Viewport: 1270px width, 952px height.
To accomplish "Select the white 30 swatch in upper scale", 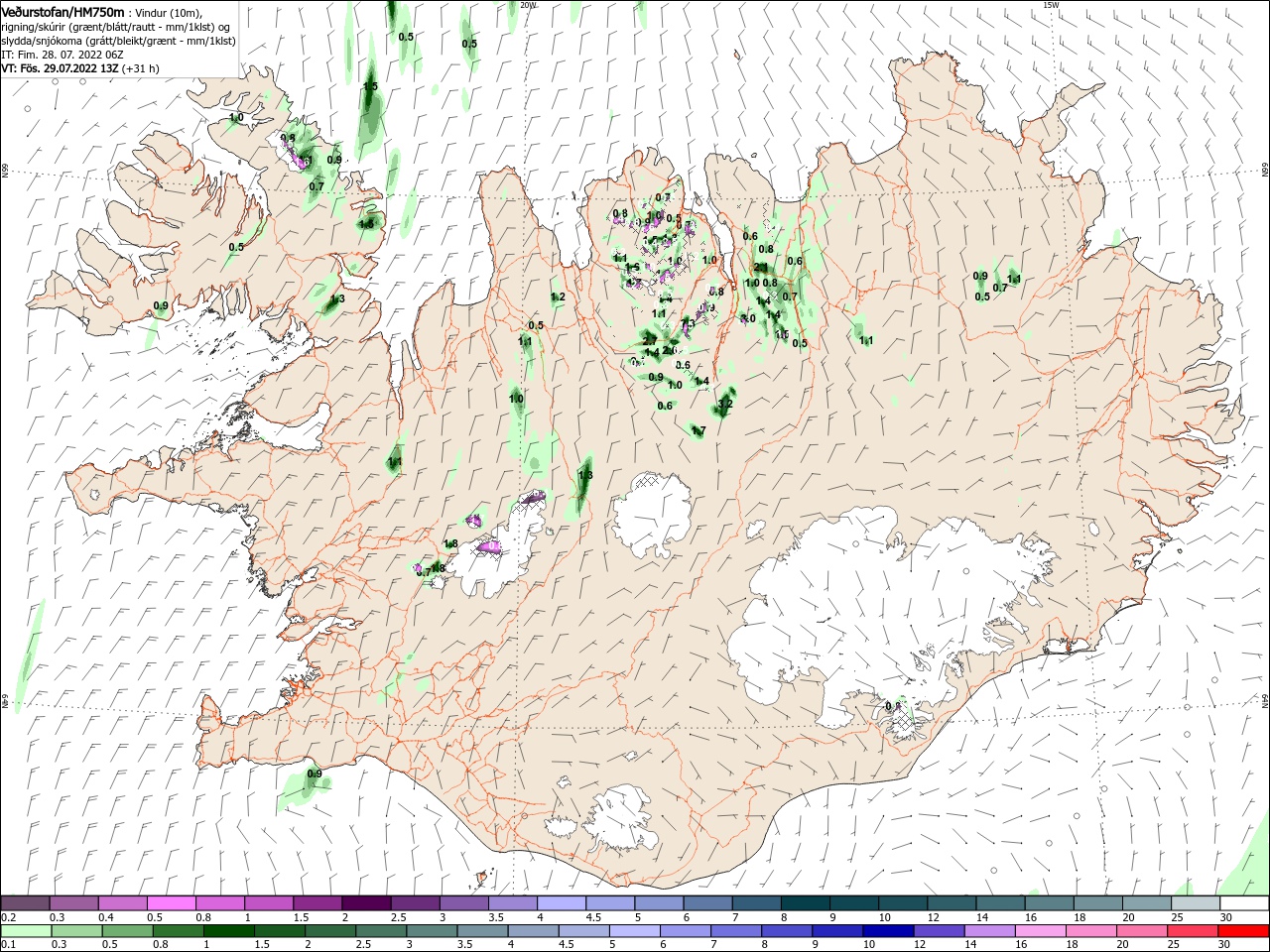I will pos(1243,903).
